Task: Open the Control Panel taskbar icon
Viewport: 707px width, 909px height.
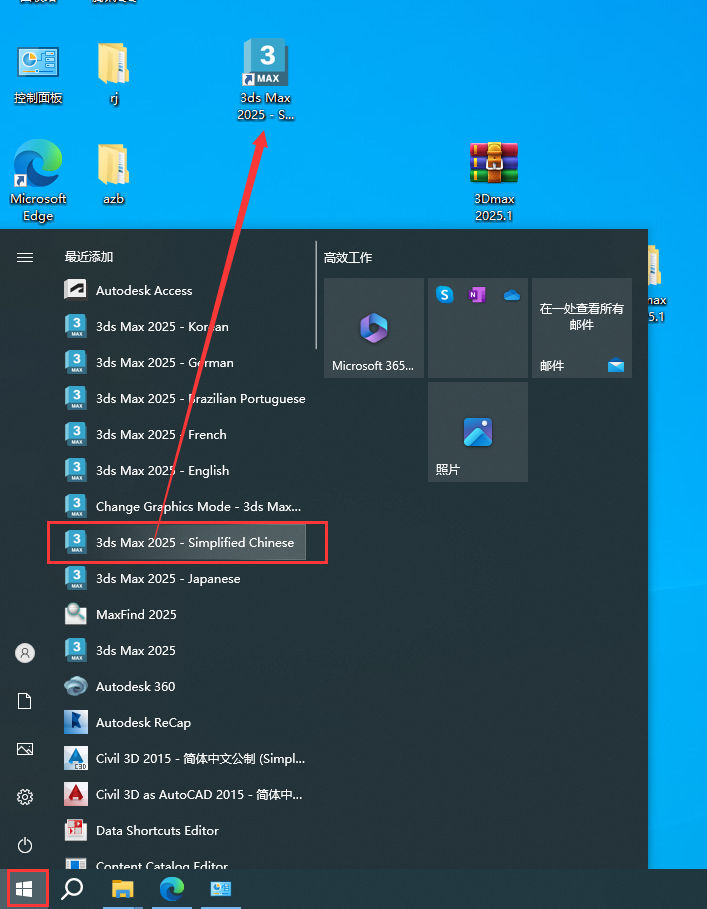Action: [x=221, y=888]
